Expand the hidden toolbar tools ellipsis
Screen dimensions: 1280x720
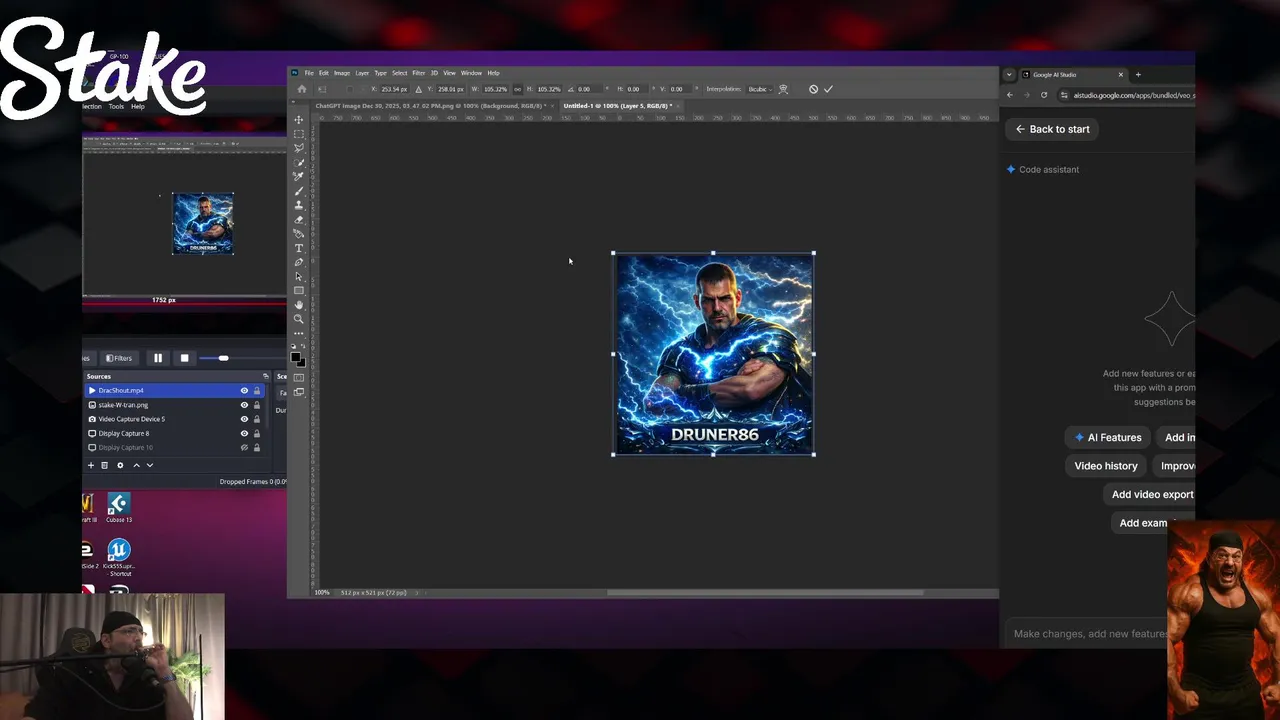pyautogui.click(x=298, y=334)
